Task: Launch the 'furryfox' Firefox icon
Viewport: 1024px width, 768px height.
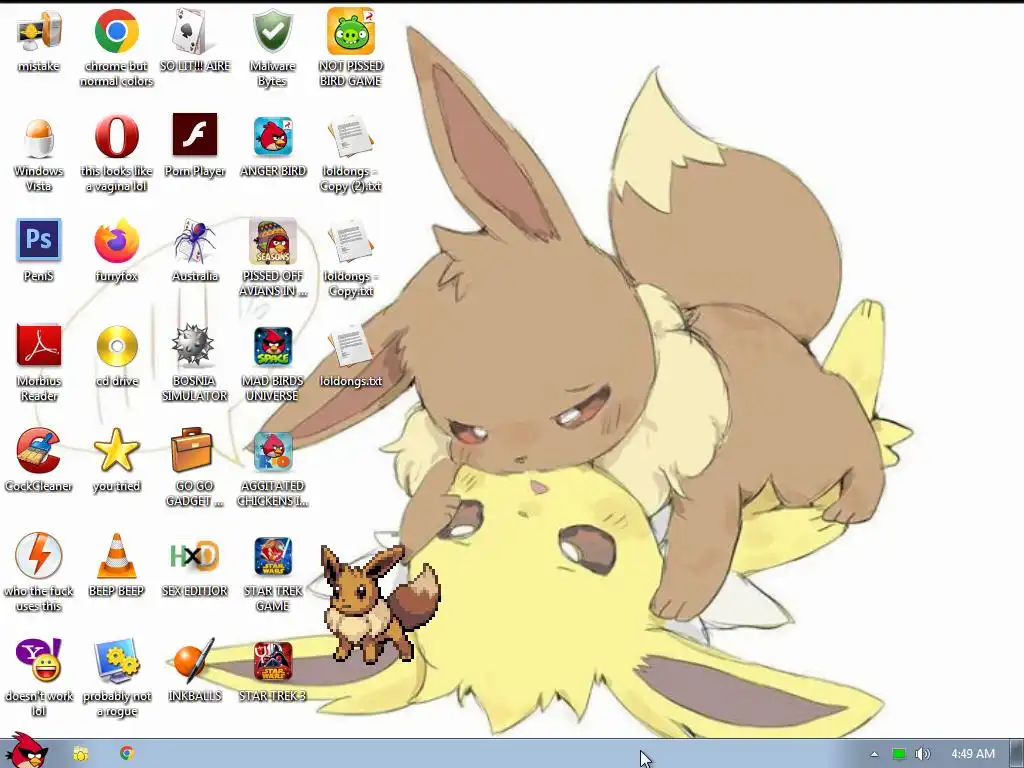Action: pyautogui.click(x=116, y=241)
